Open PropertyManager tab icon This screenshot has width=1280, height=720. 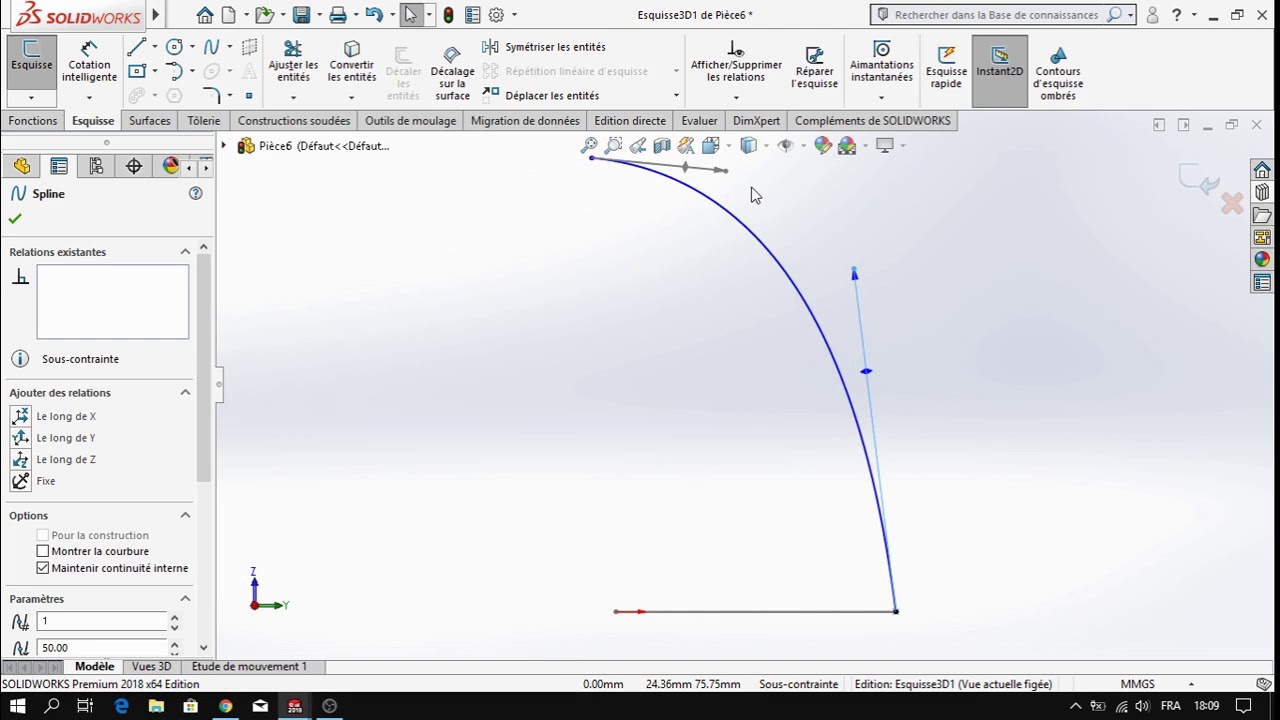coord(59,166)
